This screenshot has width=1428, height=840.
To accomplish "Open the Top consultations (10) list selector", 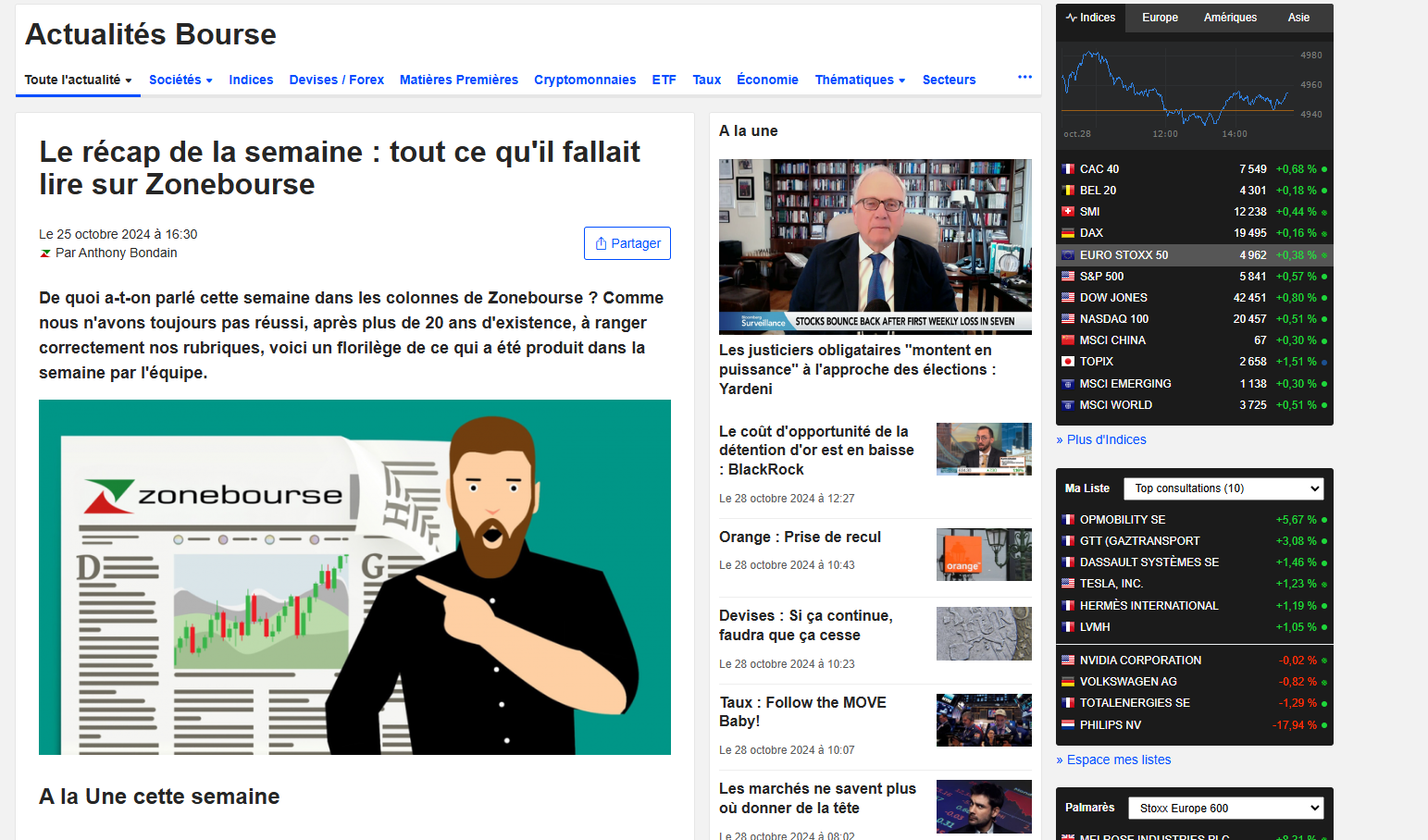I will (1223, 488).
